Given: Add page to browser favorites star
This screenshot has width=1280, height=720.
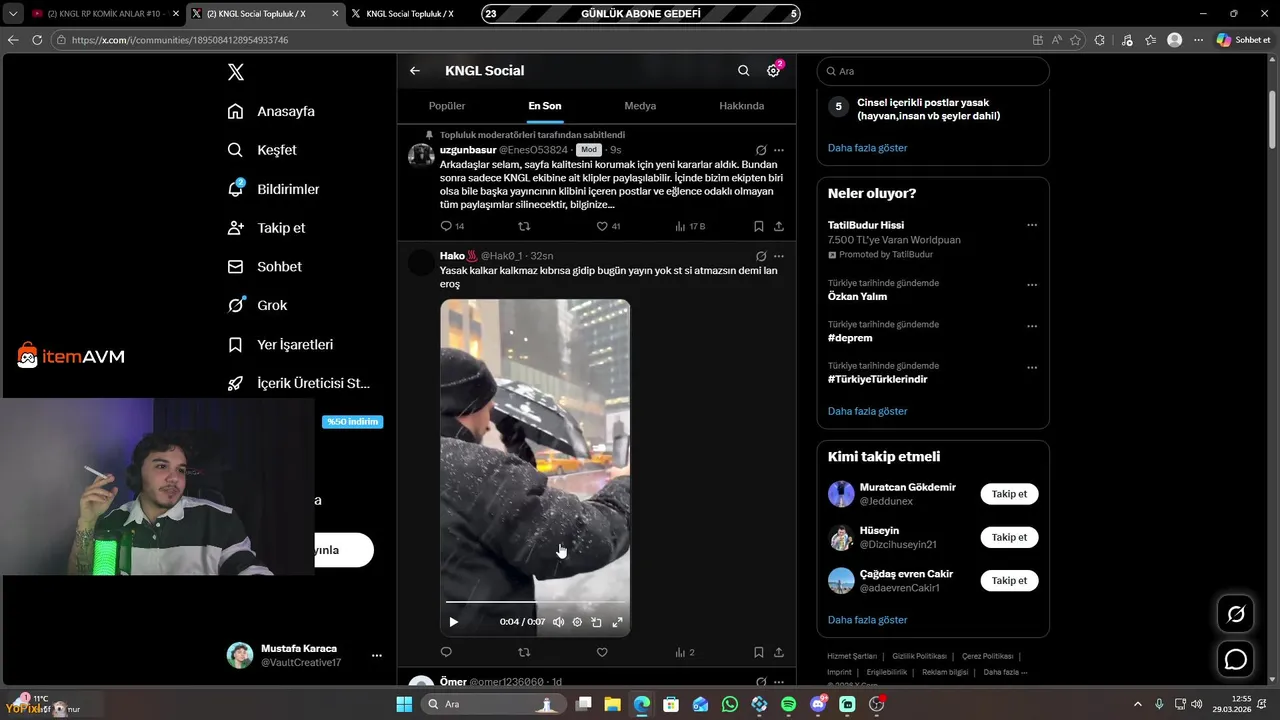Looking at the screenshot, I should pyautogui.click(x=1076, y=40).
